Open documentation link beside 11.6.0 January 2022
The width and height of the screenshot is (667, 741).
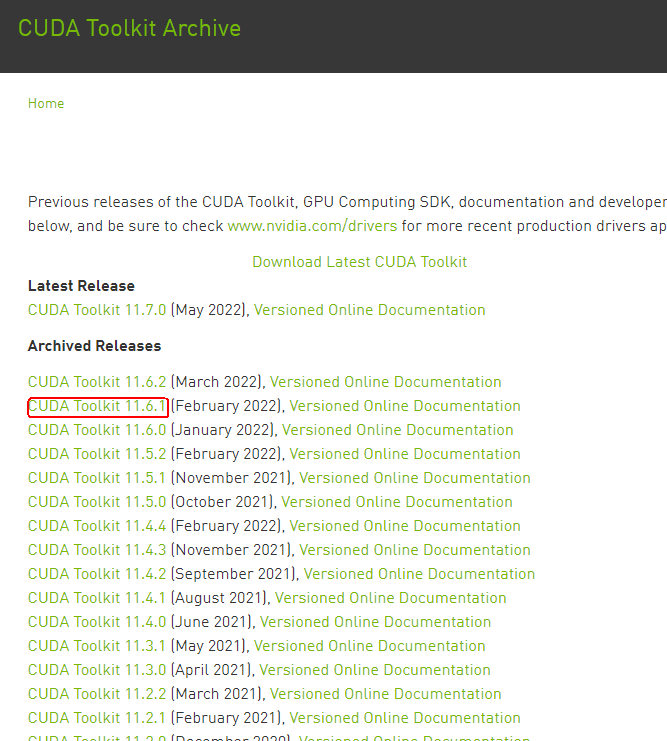[398, 430]
